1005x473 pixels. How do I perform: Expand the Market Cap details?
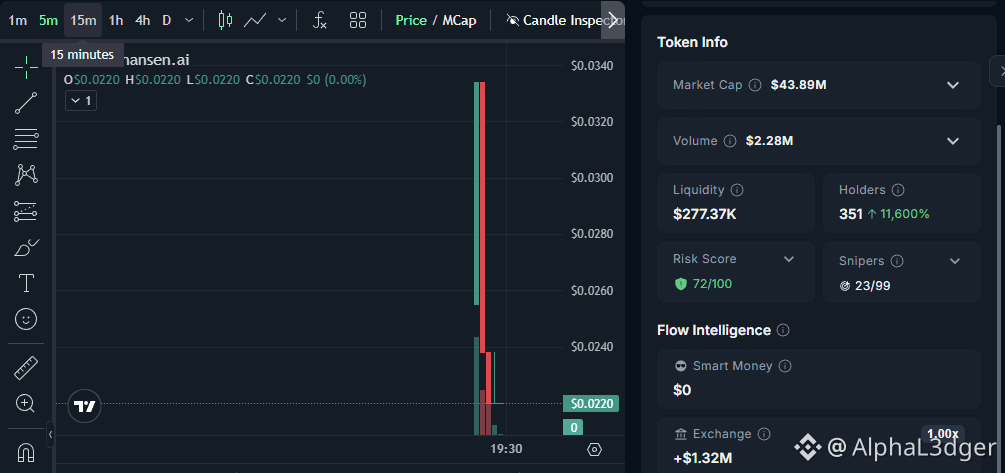(x=952, y=85)
